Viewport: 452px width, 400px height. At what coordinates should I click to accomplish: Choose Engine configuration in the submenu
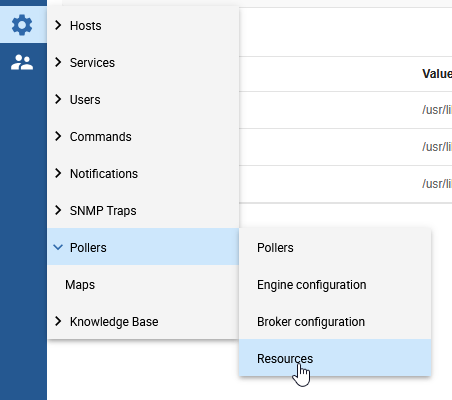point(335,284)
